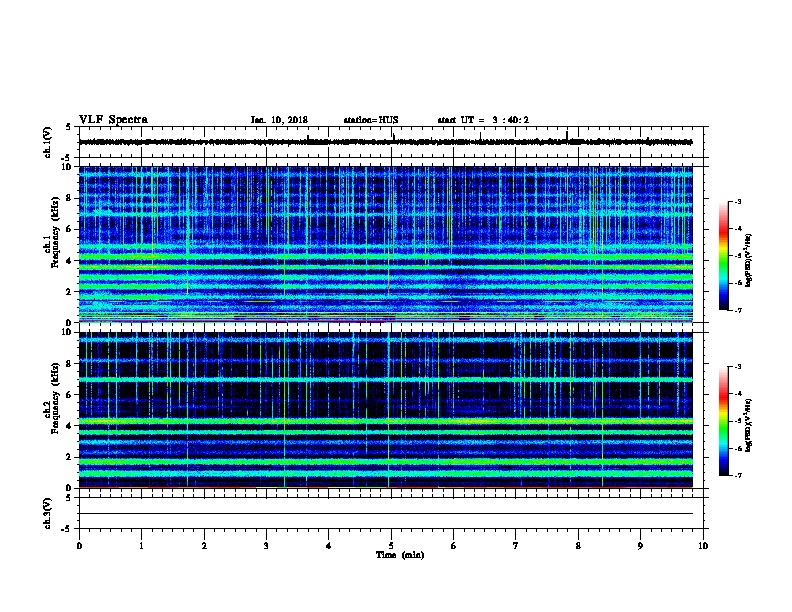Click the "2" tick on the time axis
Viewport: 792px width, 612px height.
(204, 546)
